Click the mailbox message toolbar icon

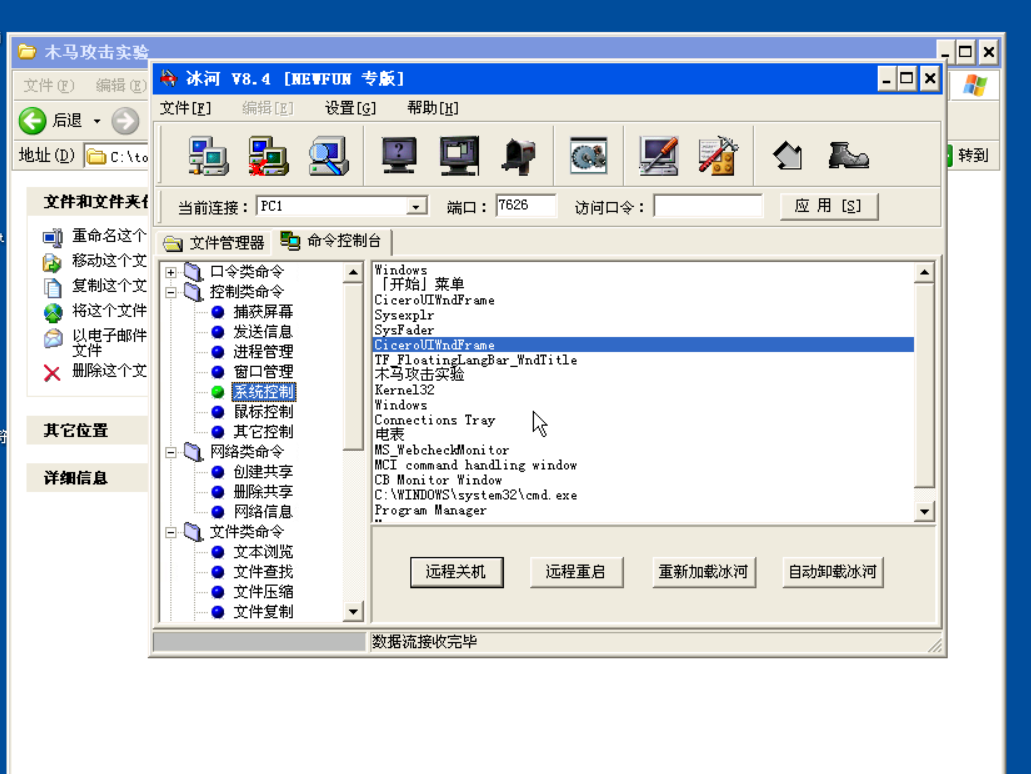coord(519,157)
